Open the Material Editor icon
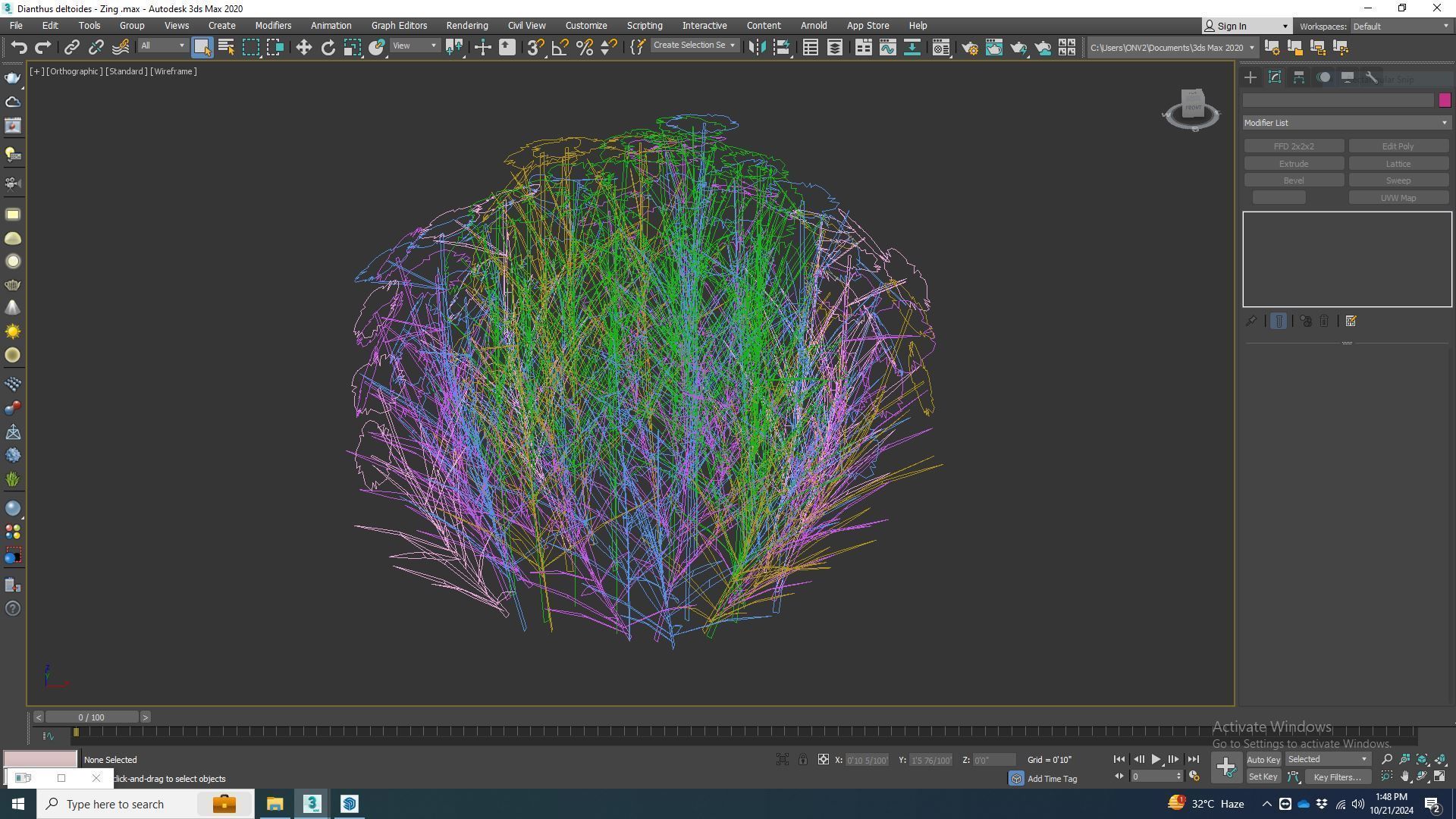Viewport: 1456px width, 819px height. 941,48
